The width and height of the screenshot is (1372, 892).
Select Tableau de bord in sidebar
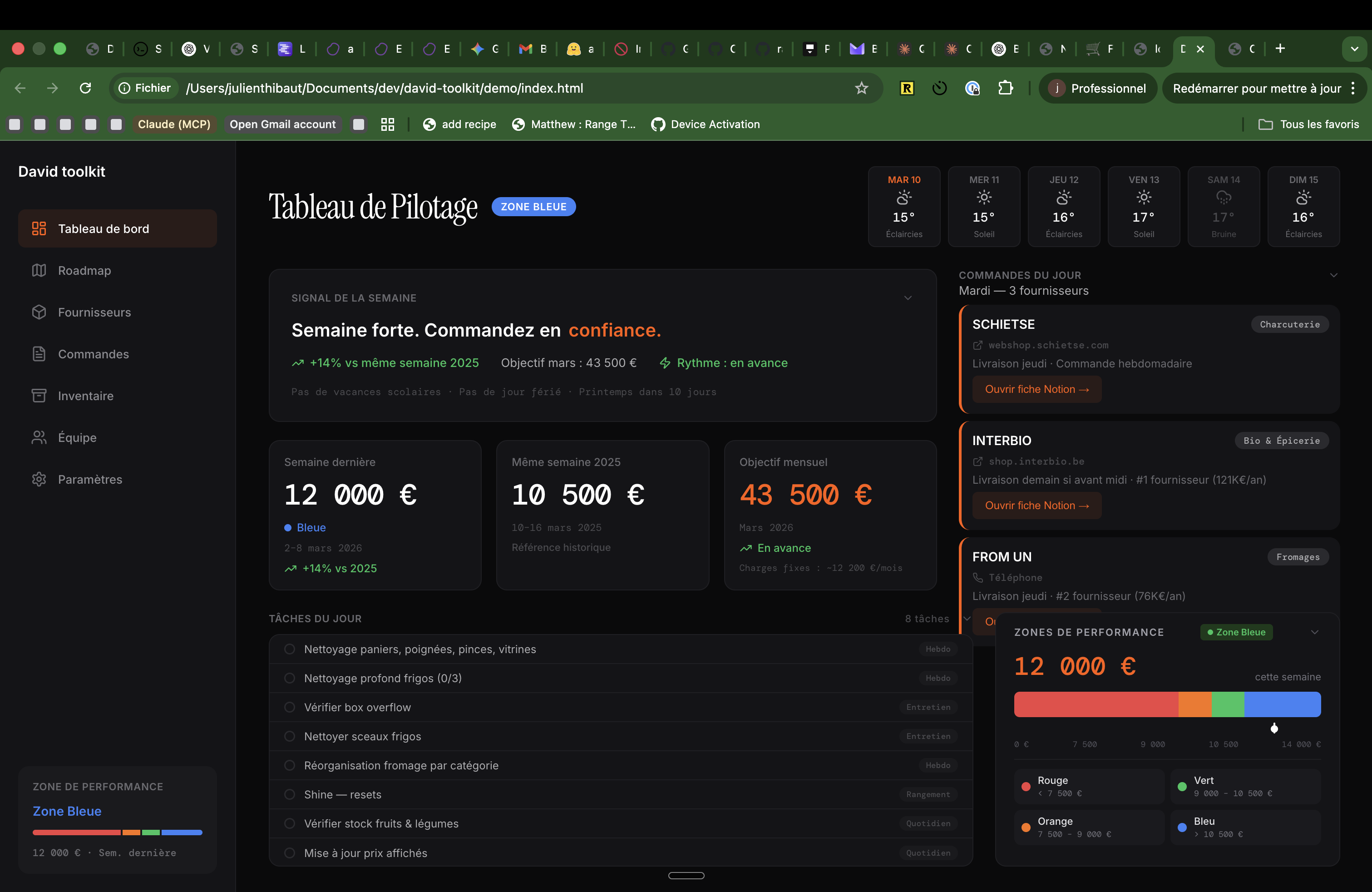[104, 229]
